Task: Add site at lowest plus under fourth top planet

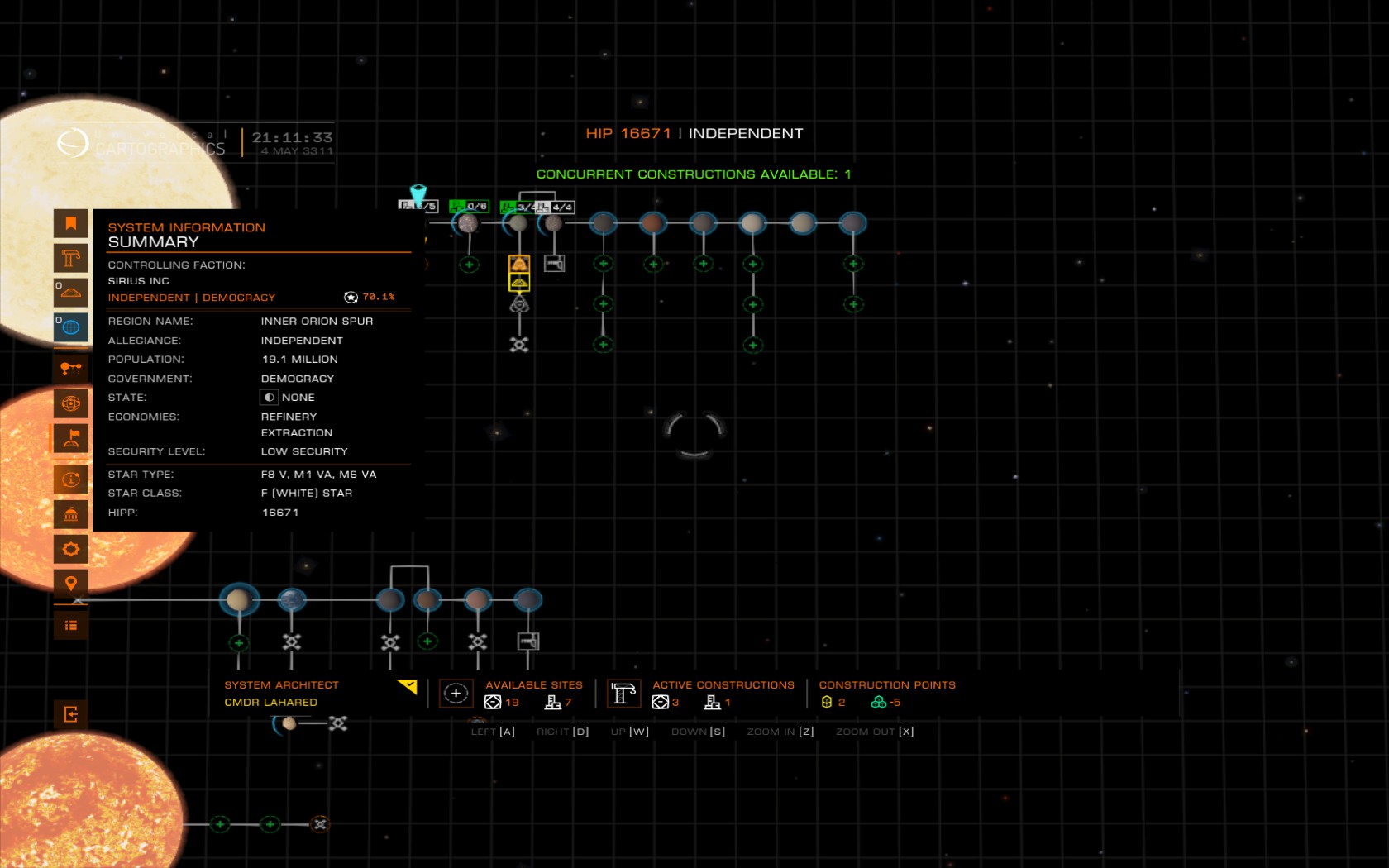Action: 604,344
